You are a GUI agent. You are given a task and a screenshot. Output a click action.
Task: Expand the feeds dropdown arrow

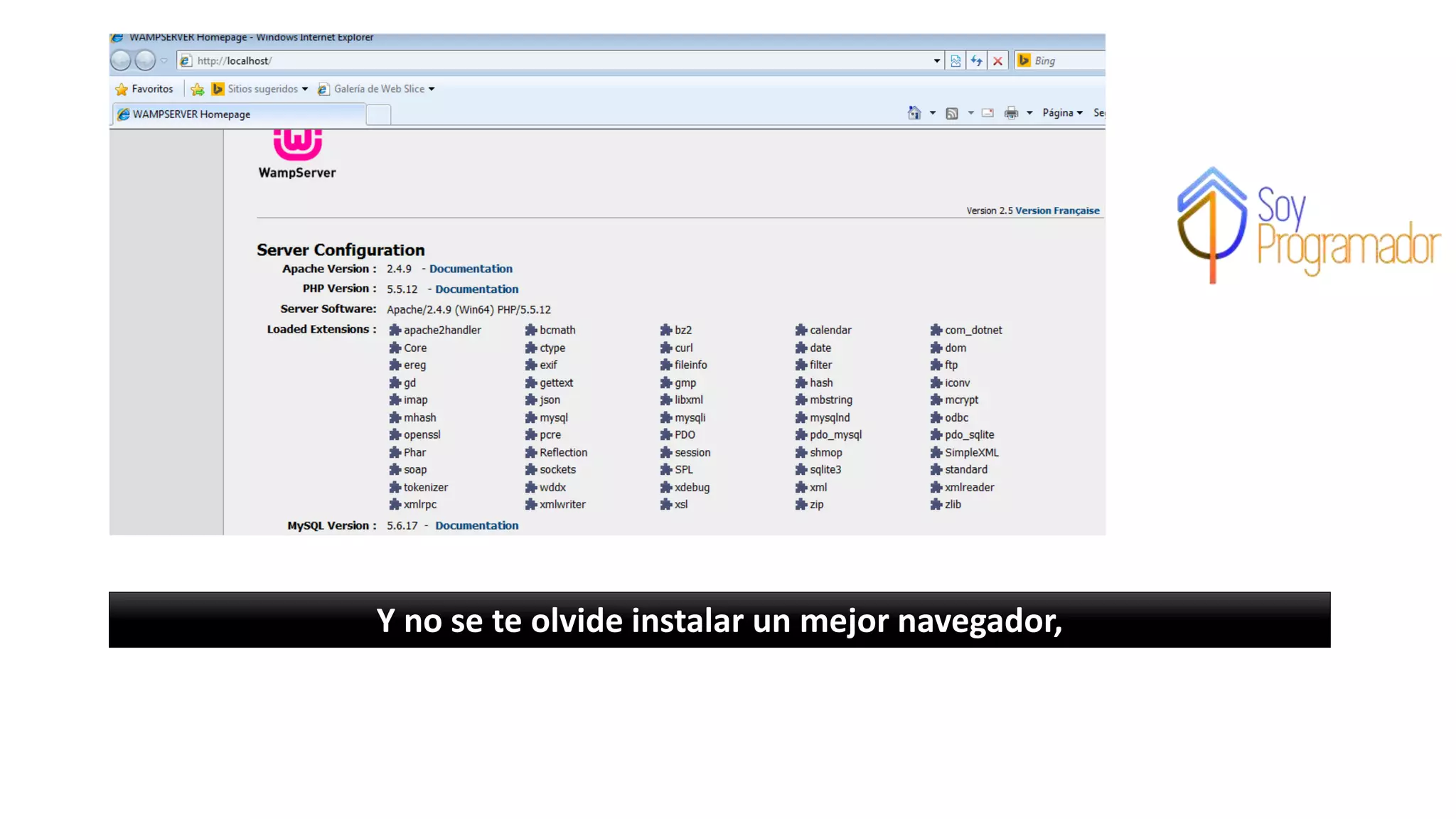point(970,113)
